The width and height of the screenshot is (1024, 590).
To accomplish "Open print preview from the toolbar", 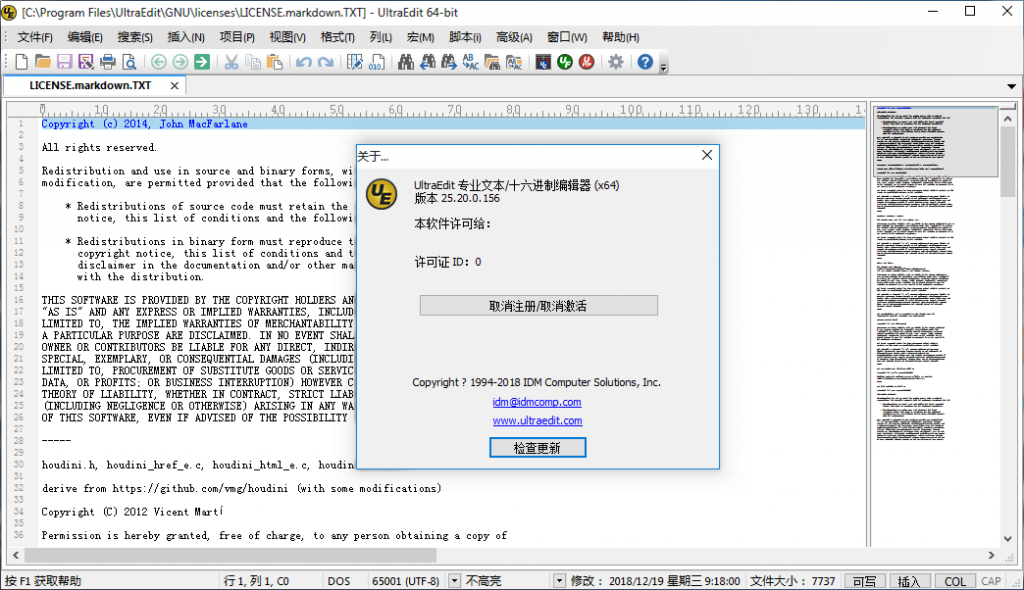I will [x=129, y=62].
